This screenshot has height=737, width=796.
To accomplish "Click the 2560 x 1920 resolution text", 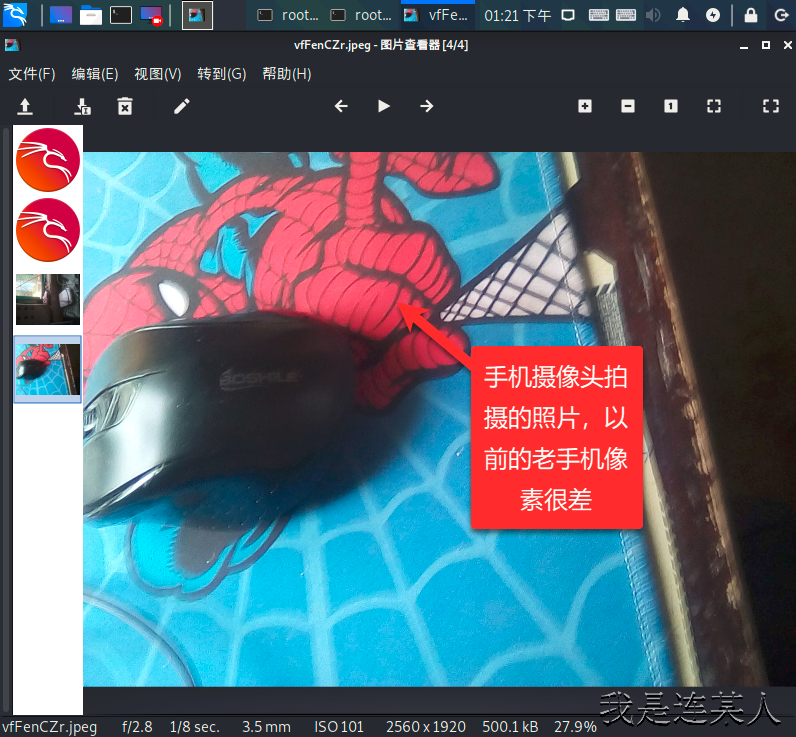I will click(x=425, y=727).
